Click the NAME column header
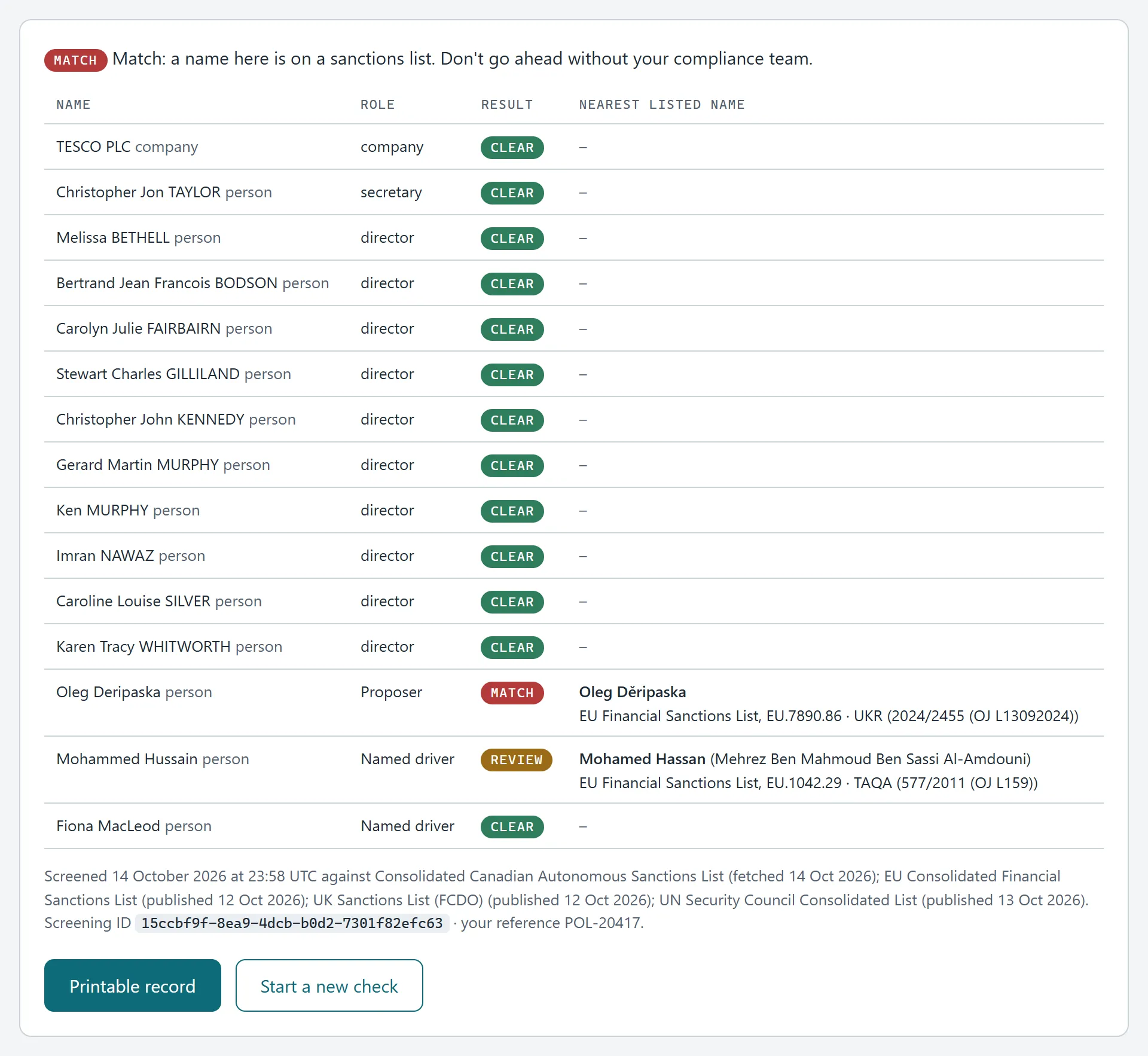Screen dimensions: 1148x1056 (x=73, y=105)
